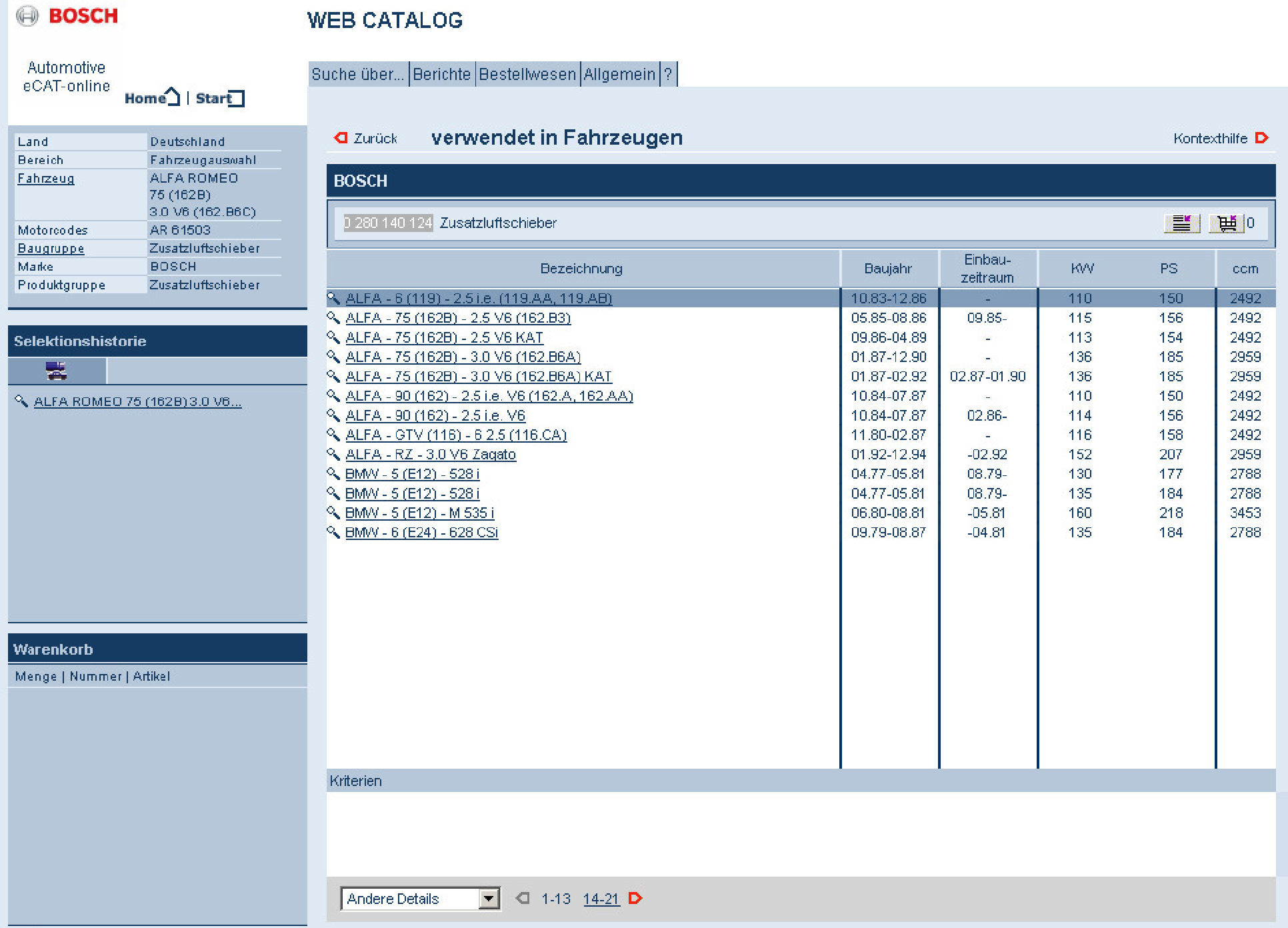Click vehicle icon in Selektionshistorie
Viewport: 1288px width, 928px height.
(57, 371)
